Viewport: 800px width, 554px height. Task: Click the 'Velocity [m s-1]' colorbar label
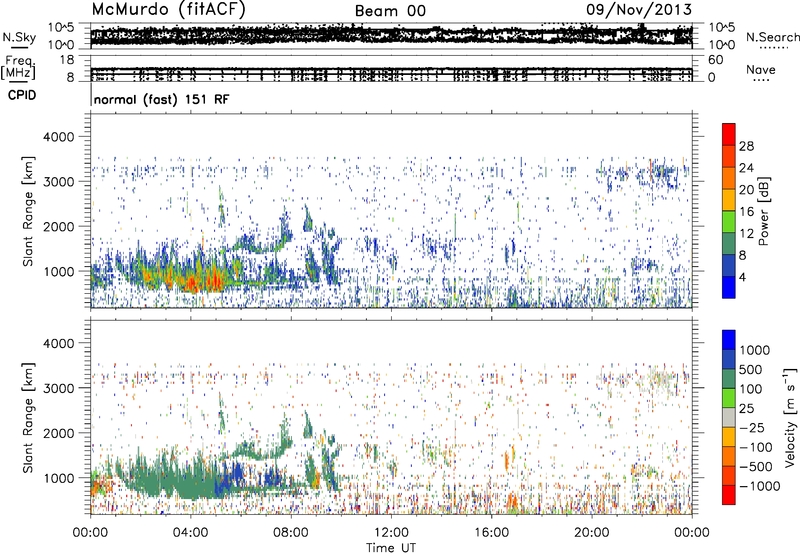(x=790, y=417)
